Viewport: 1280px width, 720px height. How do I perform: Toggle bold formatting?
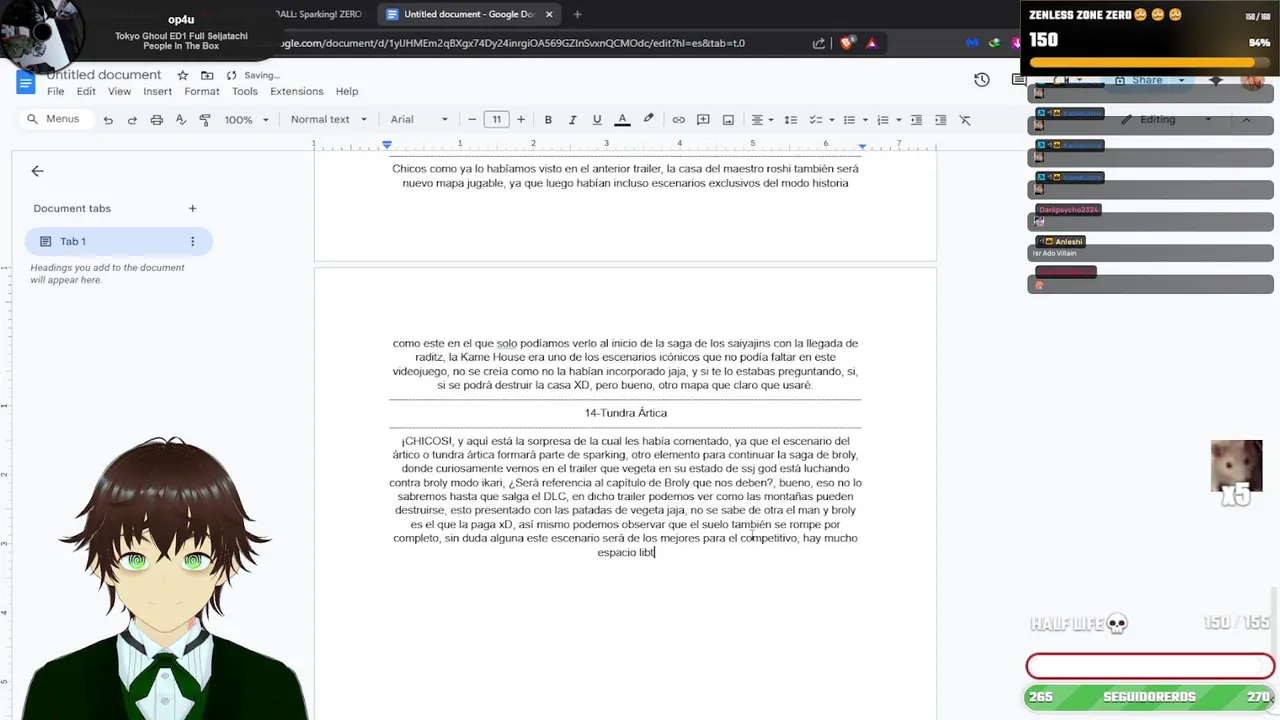pyautogui.click(x=548, y=120)
